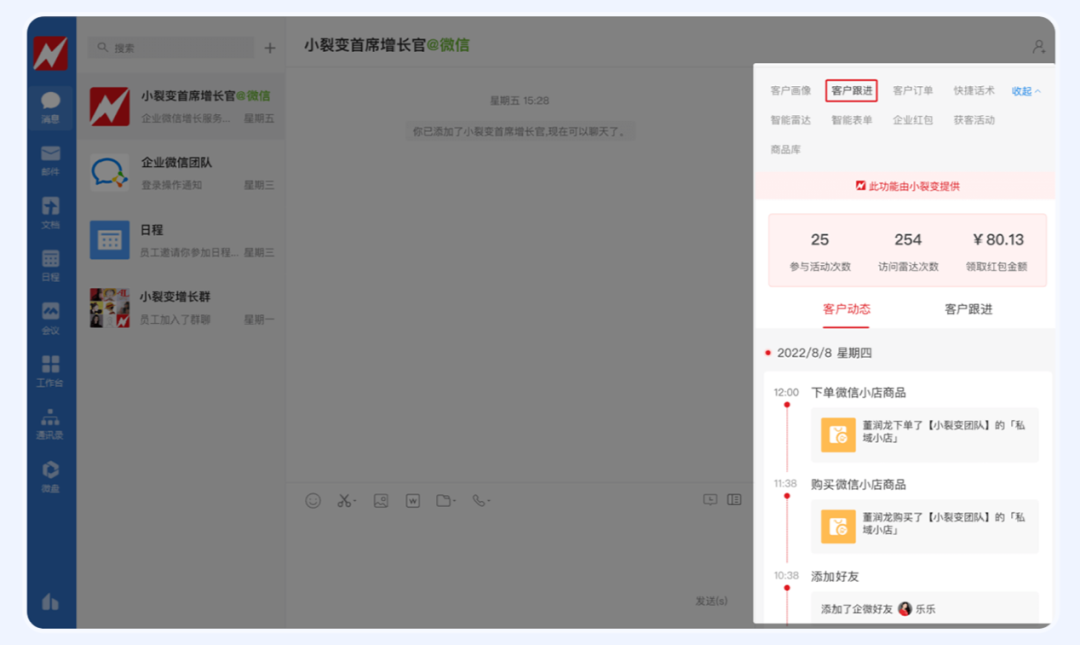Open the Word document icon in toolbar
1080x645 pixels.
(x=412, y=501)
